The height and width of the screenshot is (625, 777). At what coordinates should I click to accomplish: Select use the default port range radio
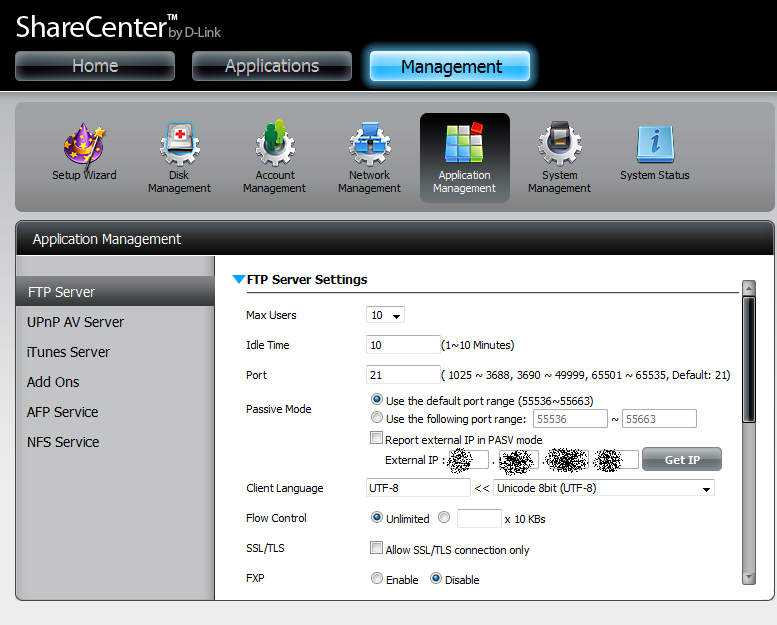click(x=377, y=399)
